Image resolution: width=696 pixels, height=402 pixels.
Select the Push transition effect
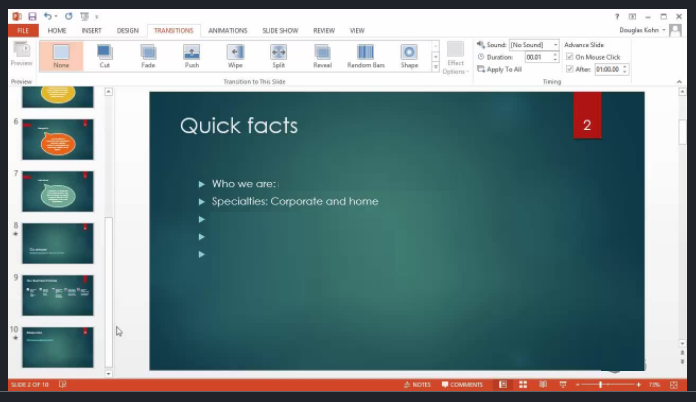pos(192,56)
